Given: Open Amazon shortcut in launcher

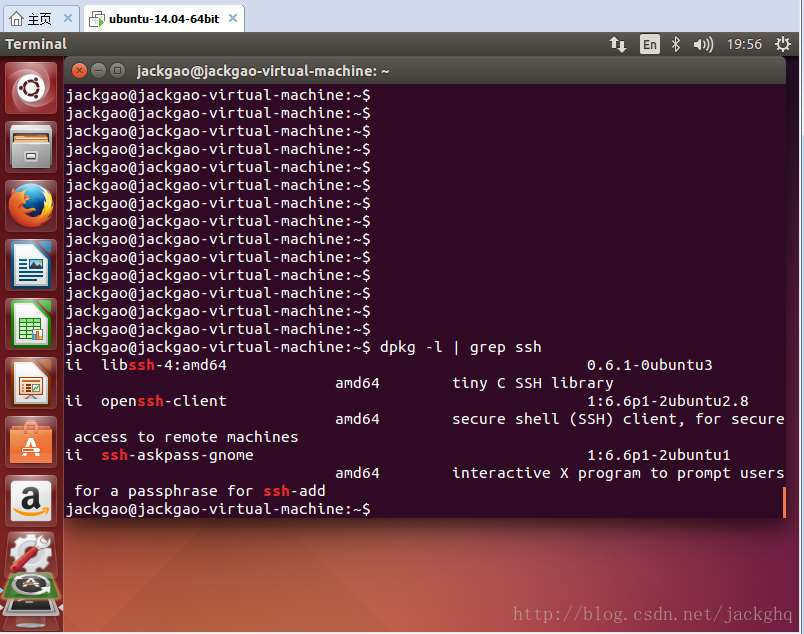Looking at the screenshot, I should click(x=31, y=500).
